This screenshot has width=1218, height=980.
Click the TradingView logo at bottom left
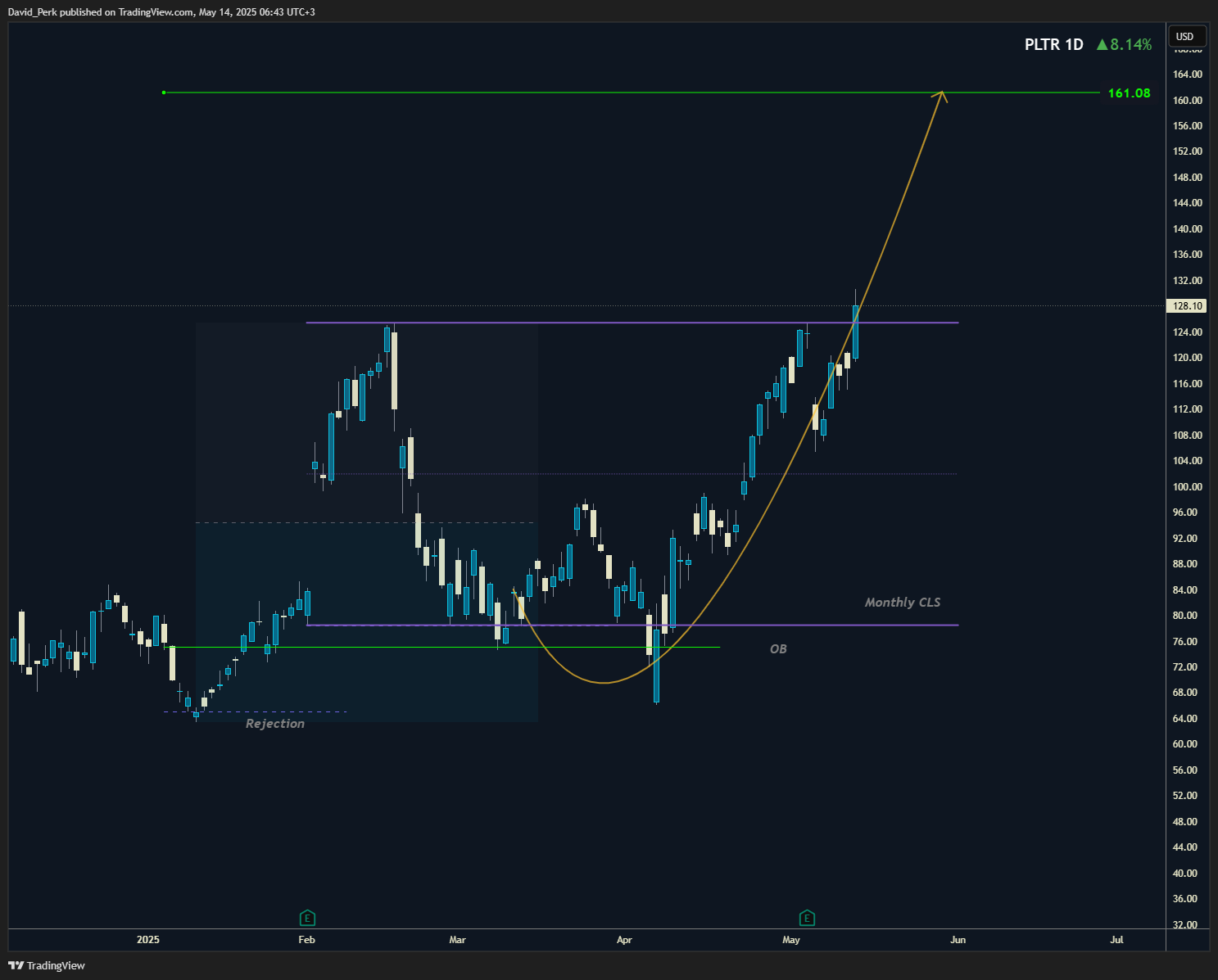pos(47,965)
